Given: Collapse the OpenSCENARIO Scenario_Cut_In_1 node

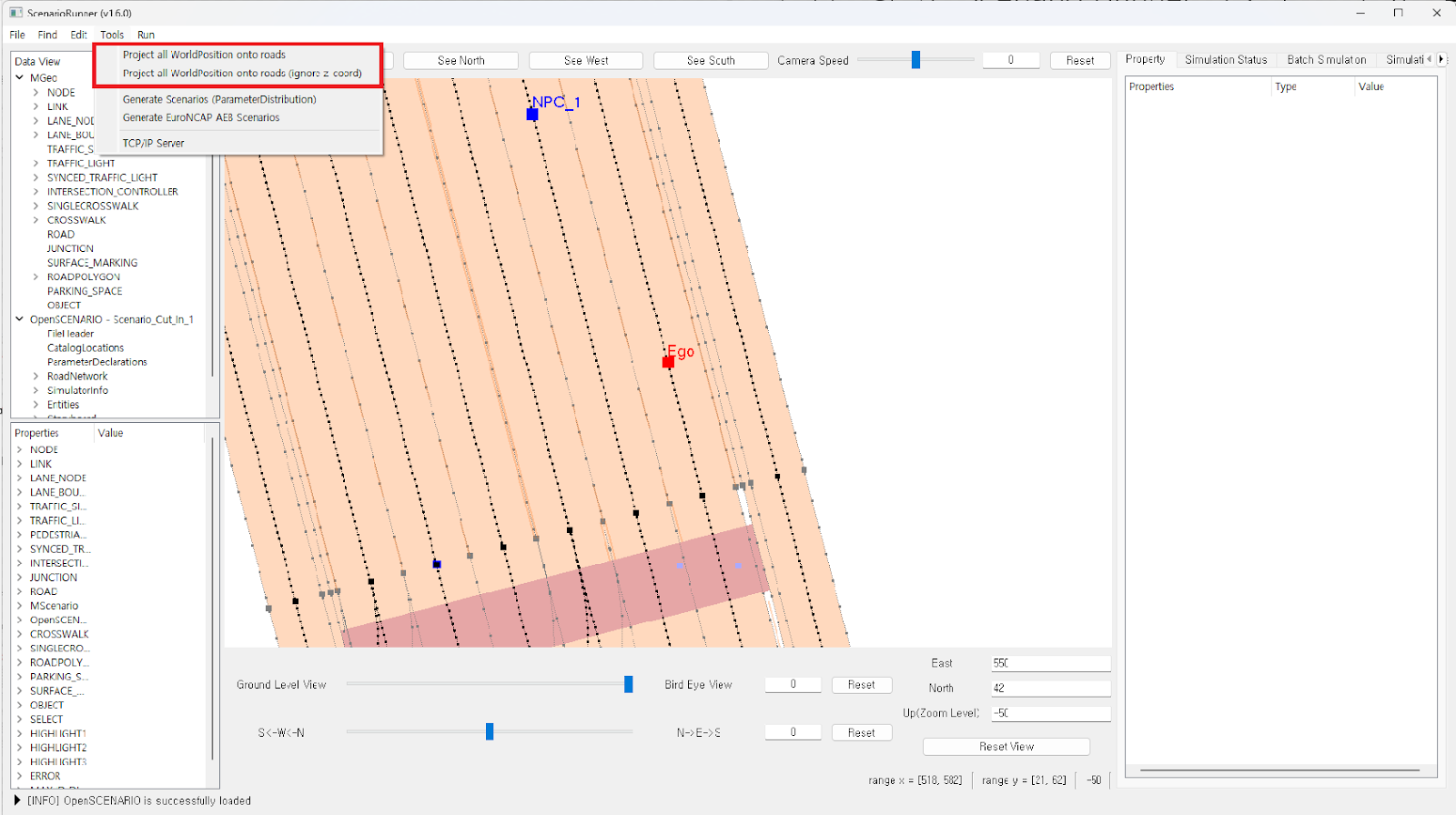Looking at the screenshot, I should pos(20,319).
